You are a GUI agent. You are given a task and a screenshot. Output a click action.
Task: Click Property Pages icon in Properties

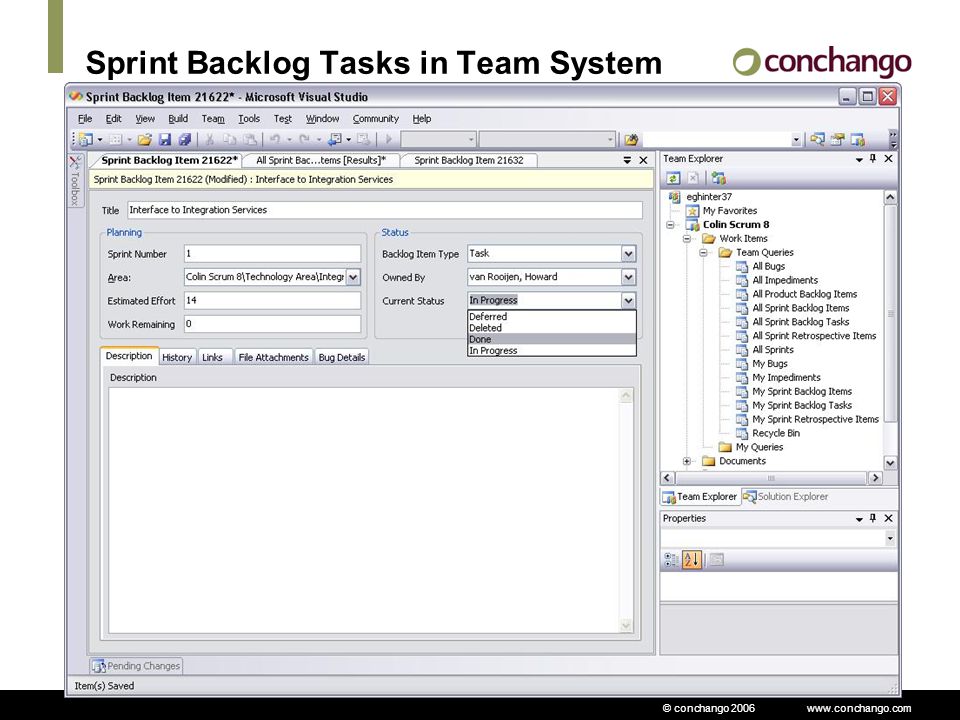click(716, 559)
